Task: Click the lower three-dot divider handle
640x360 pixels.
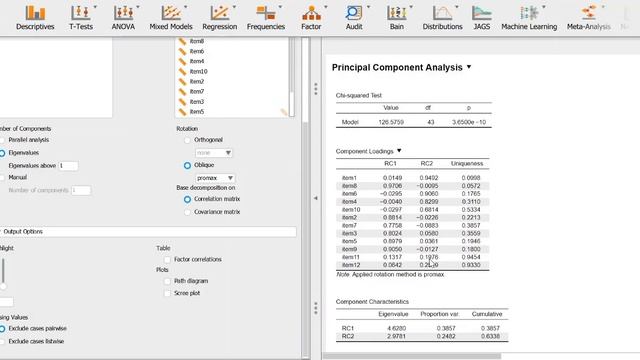Action: click(x=316, y=308)
